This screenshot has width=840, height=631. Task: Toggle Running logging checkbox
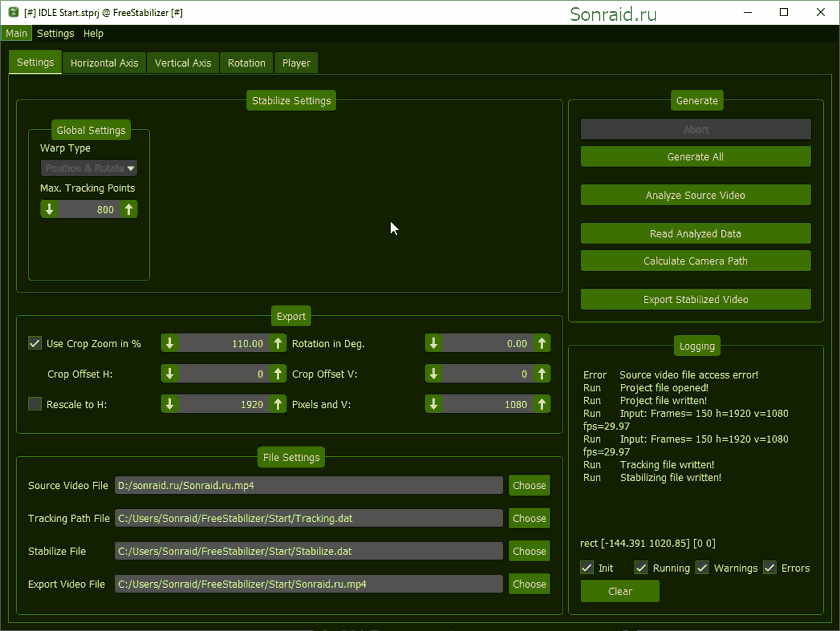tap(641, 568)
